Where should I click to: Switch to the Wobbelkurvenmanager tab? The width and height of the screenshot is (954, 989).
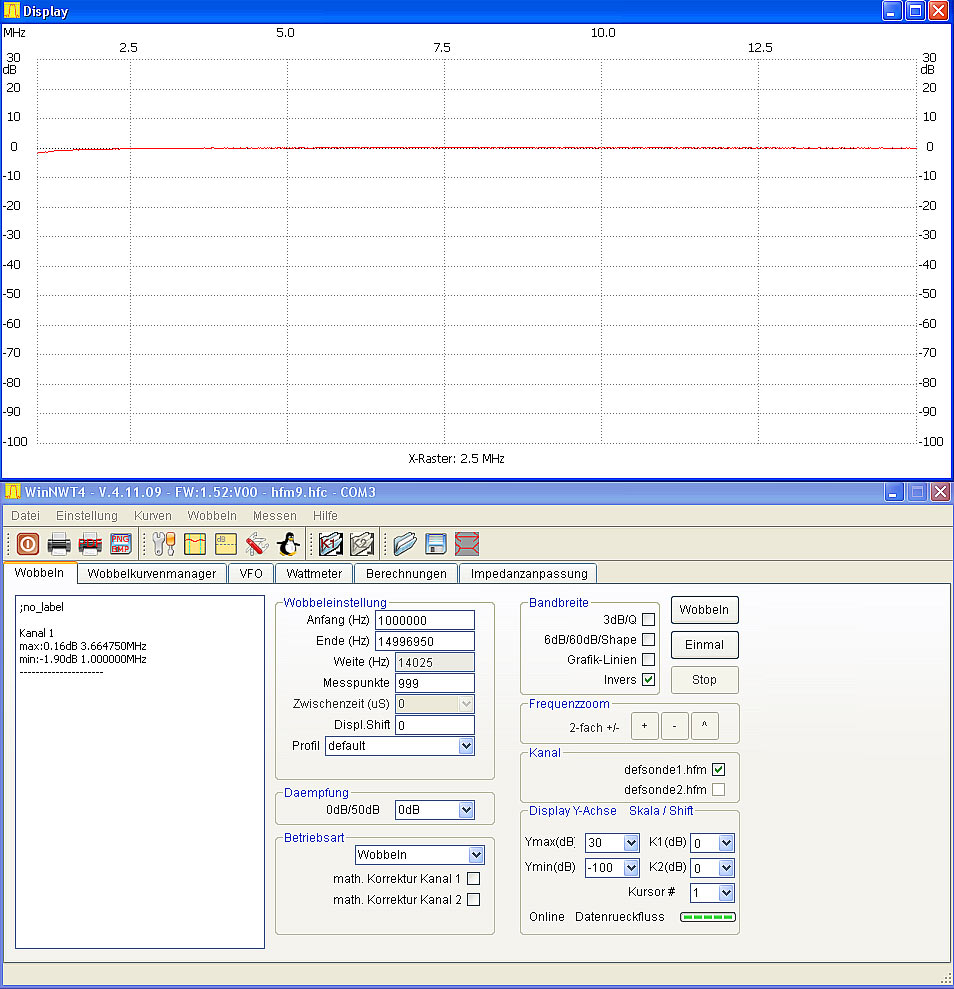pos(151,574)
